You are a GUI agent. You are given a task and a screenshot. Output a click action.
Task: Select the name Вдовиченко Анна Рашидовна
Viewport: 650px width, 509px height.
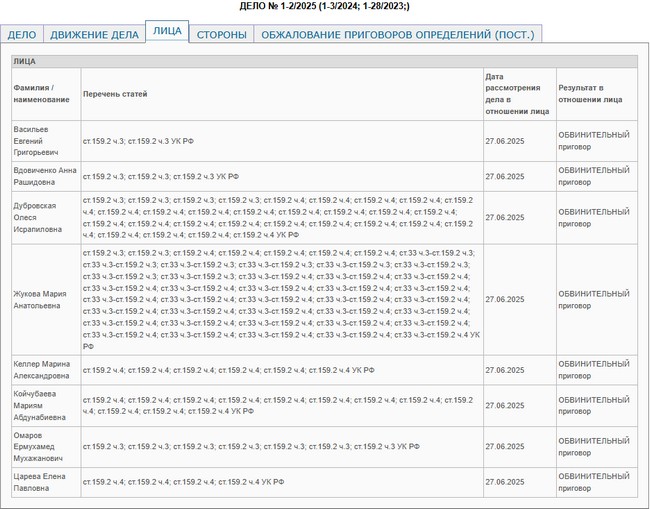coord(45,176)
